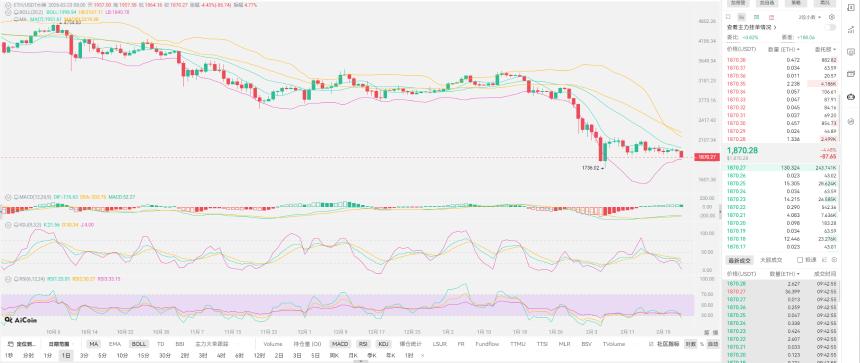Open the sidebar chart trend icon
Image resolution: width=860 pixels, height=363 pixels.
[851, 29]
